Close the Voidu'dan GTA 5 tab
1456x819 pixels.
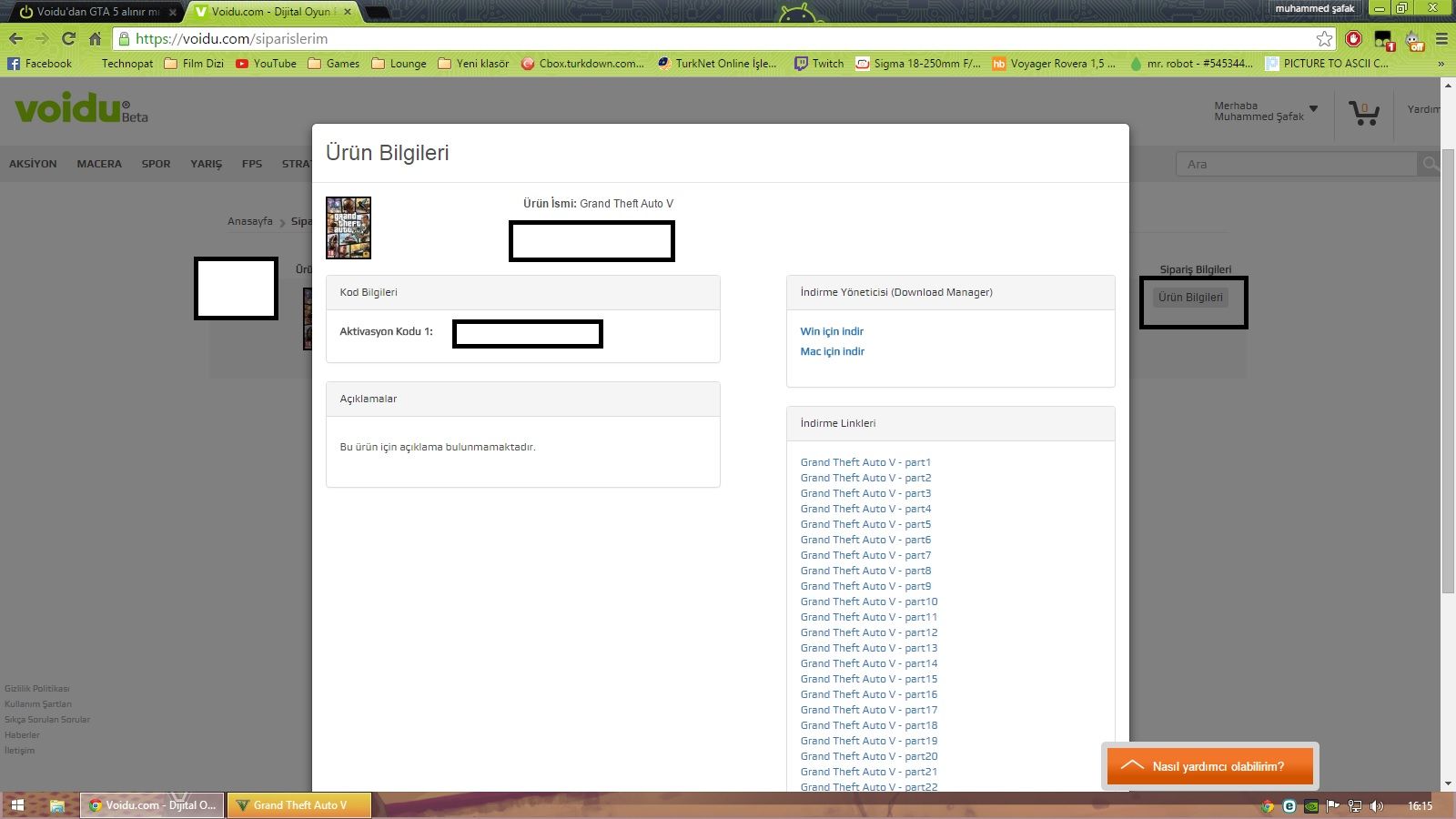click(173, 12)
